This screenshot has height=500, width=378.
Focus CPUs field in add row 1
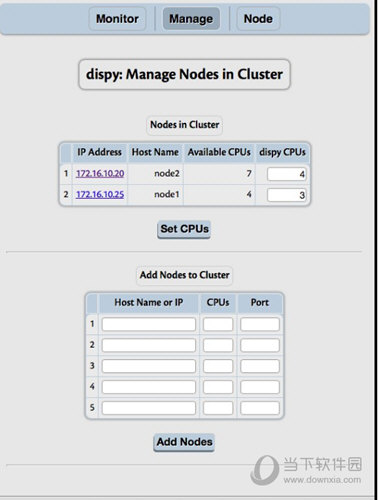(218, 324)
